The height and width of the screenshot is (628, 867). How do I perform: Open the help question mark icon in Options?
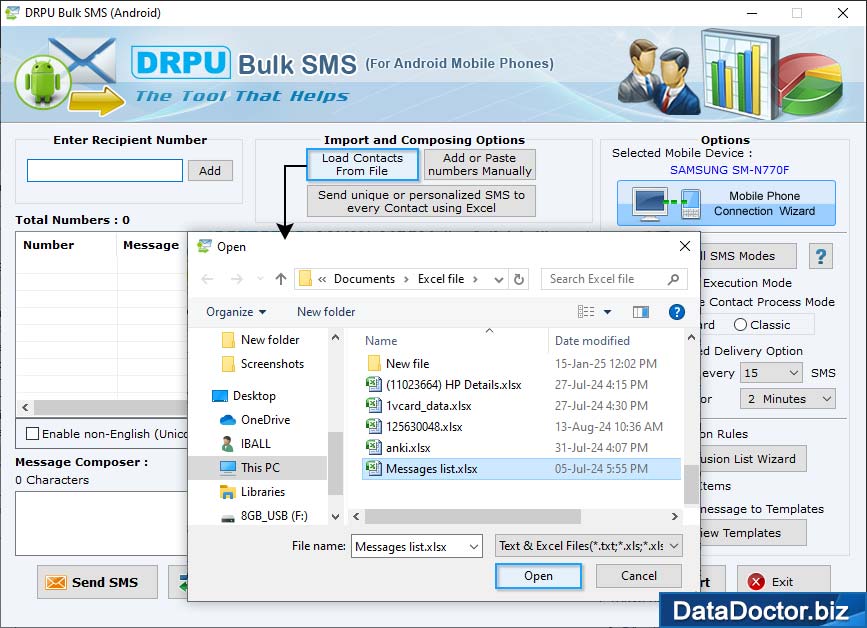(821, 256)
